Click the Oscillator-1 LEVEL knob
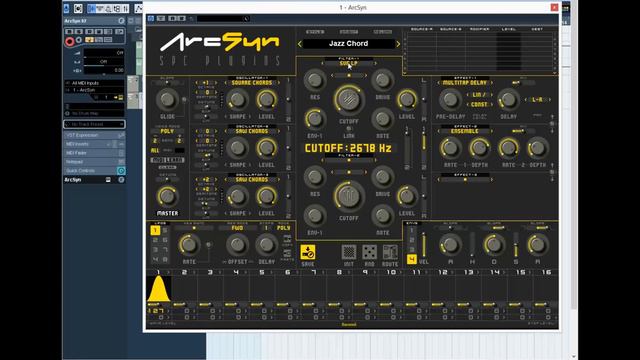Screen dimensions: 640x360 266,99
